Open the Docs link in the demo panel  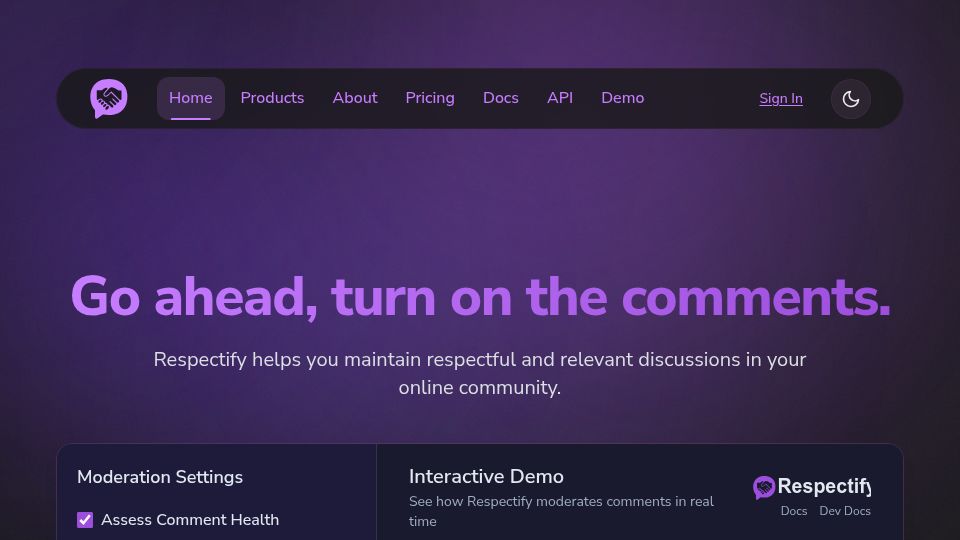coord(793,511)
